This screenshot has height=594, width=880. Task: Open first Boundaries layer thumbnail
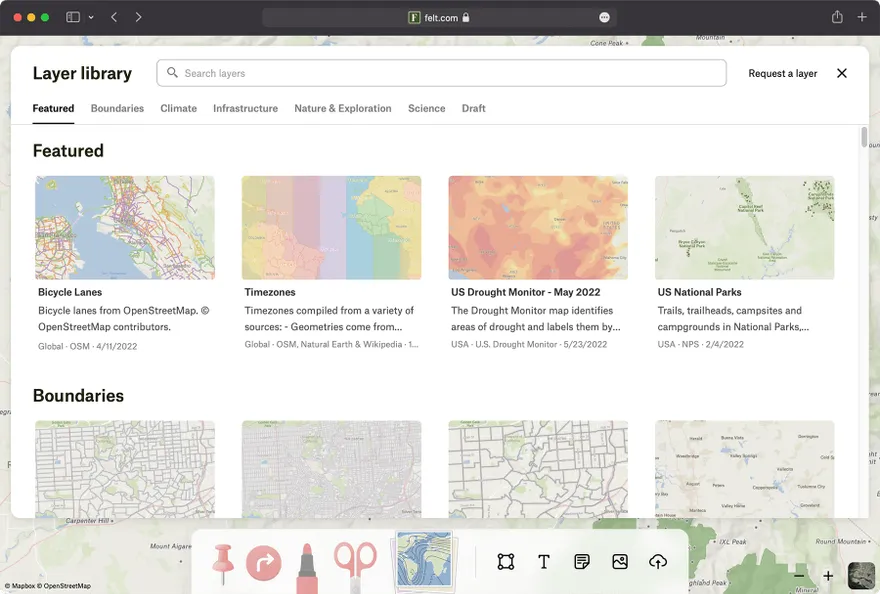pyautogui.click(x=125, y=469)
